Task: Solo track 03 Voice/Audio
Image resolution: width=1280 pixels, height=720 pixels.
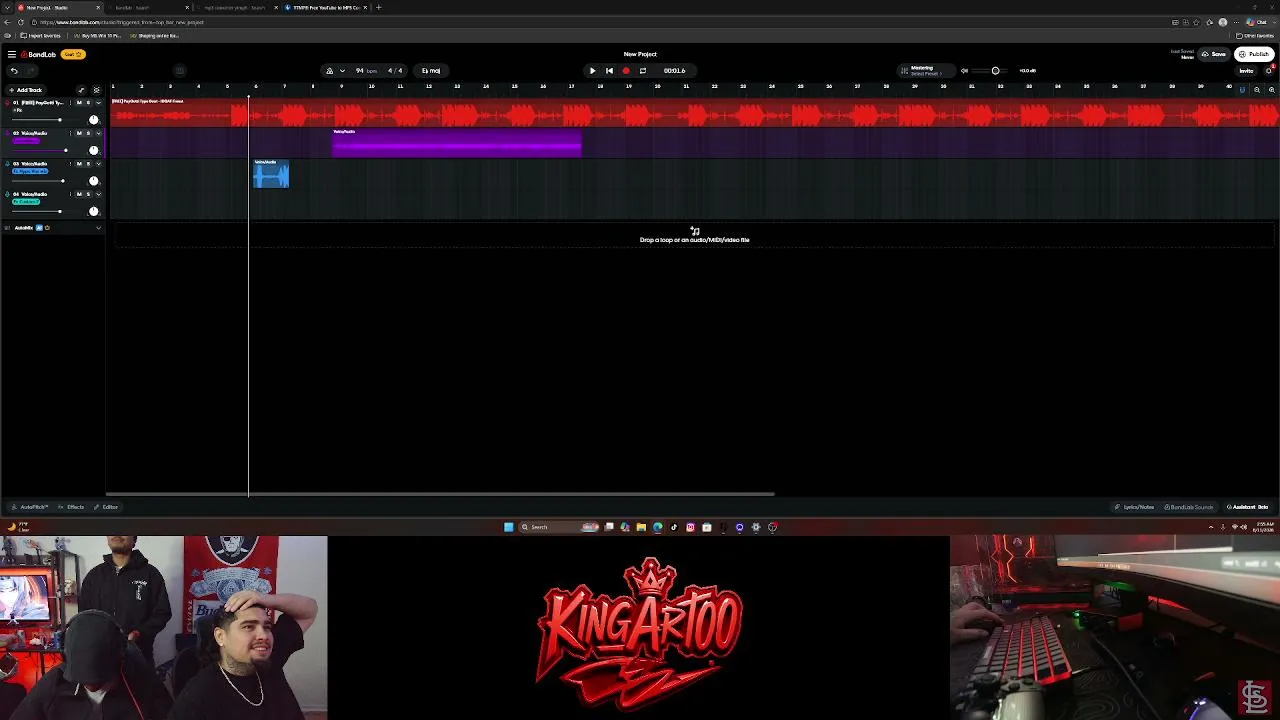Action: click(88, 163)
